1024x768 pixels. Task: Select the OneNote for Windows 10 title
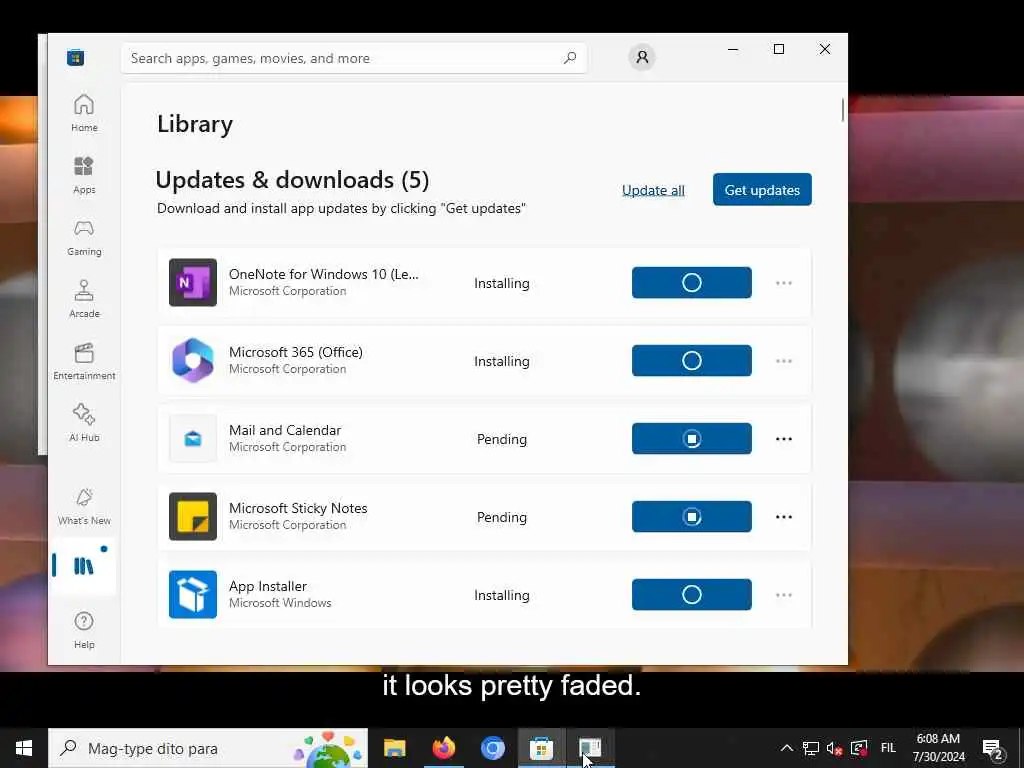[324, 274]
